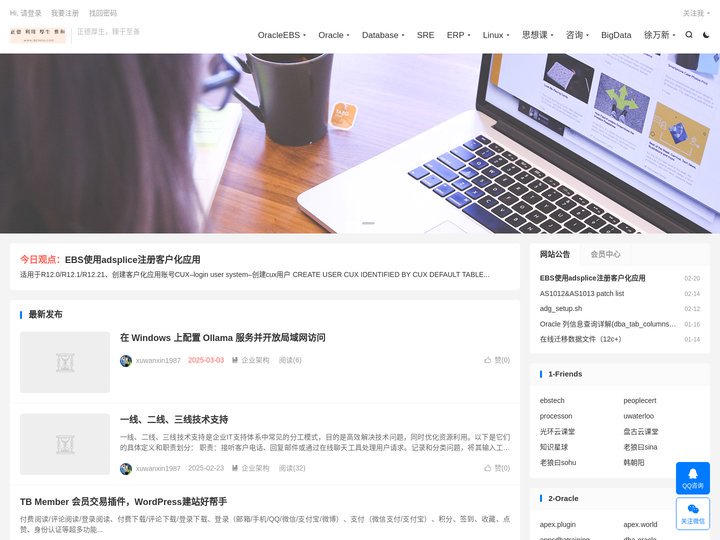Screen dimensions: 720x540
Task: Click the site logo image
Action: pyautogui.click(x=38, y=35)
